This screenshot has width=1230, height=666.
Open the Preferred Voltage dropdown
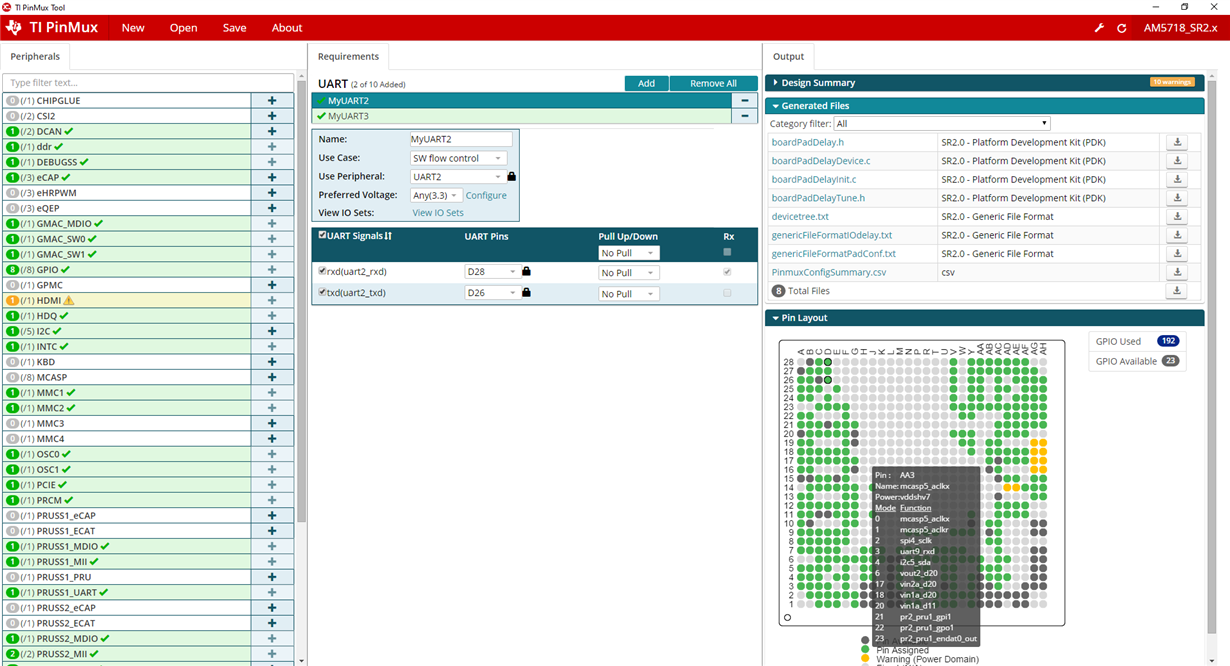436,196
